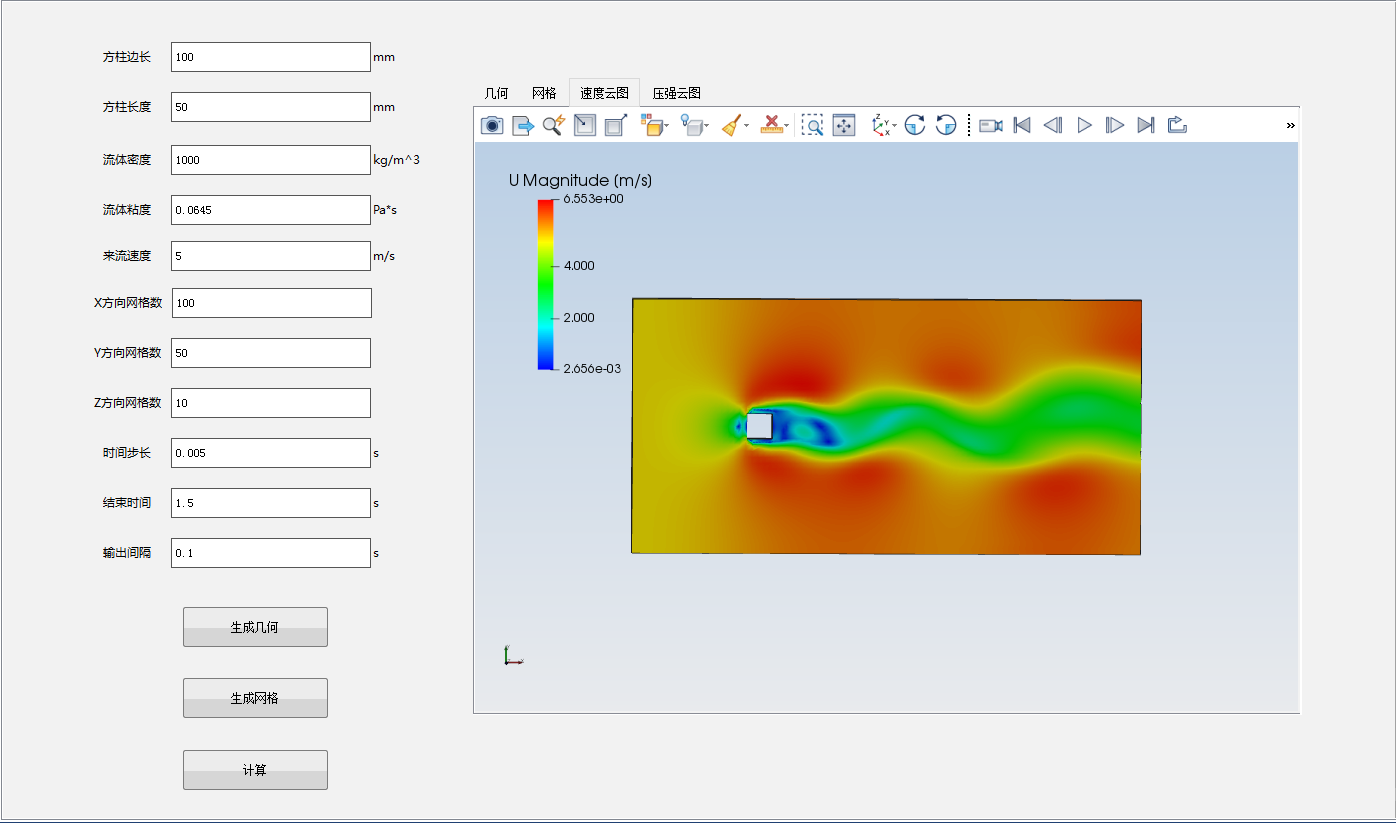
Task: Click the 输出间隔 input field
Action: [x=271, y=553]
